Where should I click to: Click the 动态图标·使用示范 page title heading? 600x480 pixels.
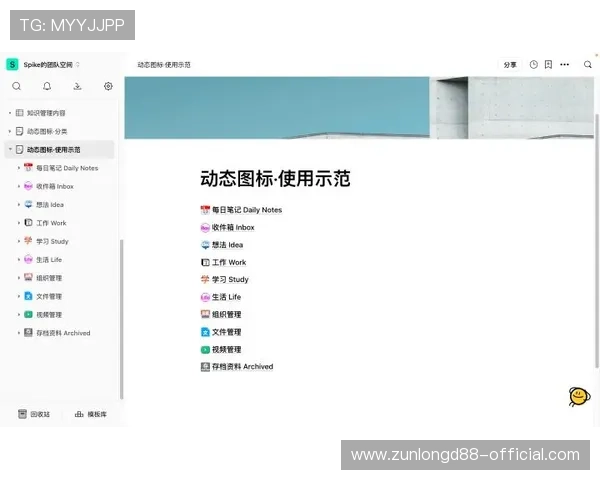(x=275, y=179)
